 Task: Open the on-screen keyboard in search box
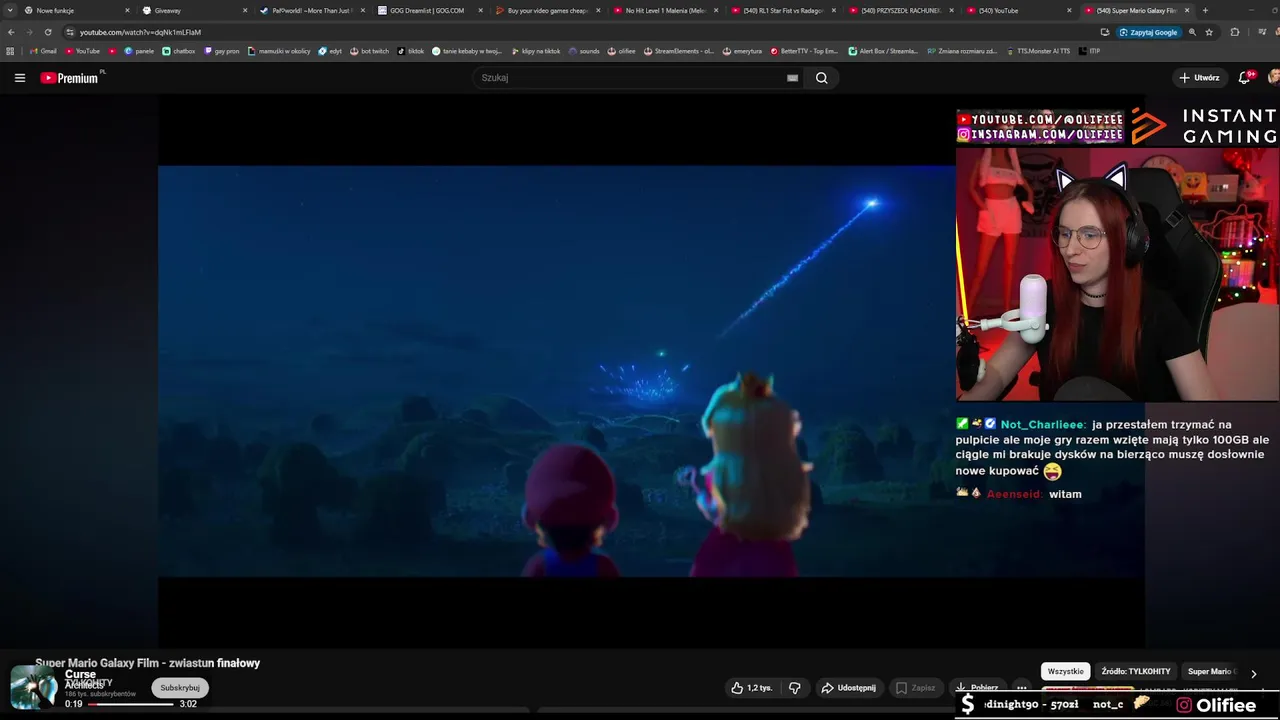click(792, 78)
